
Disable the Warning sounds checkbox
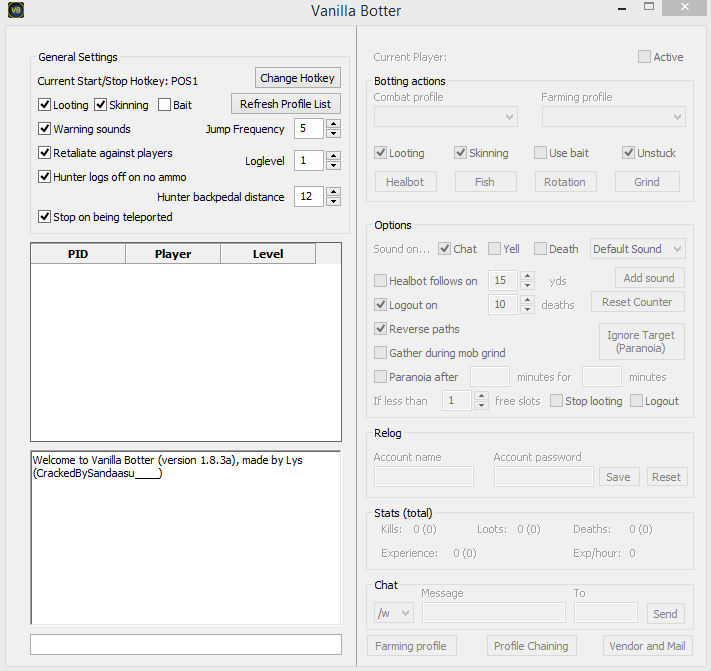point(45,129)
